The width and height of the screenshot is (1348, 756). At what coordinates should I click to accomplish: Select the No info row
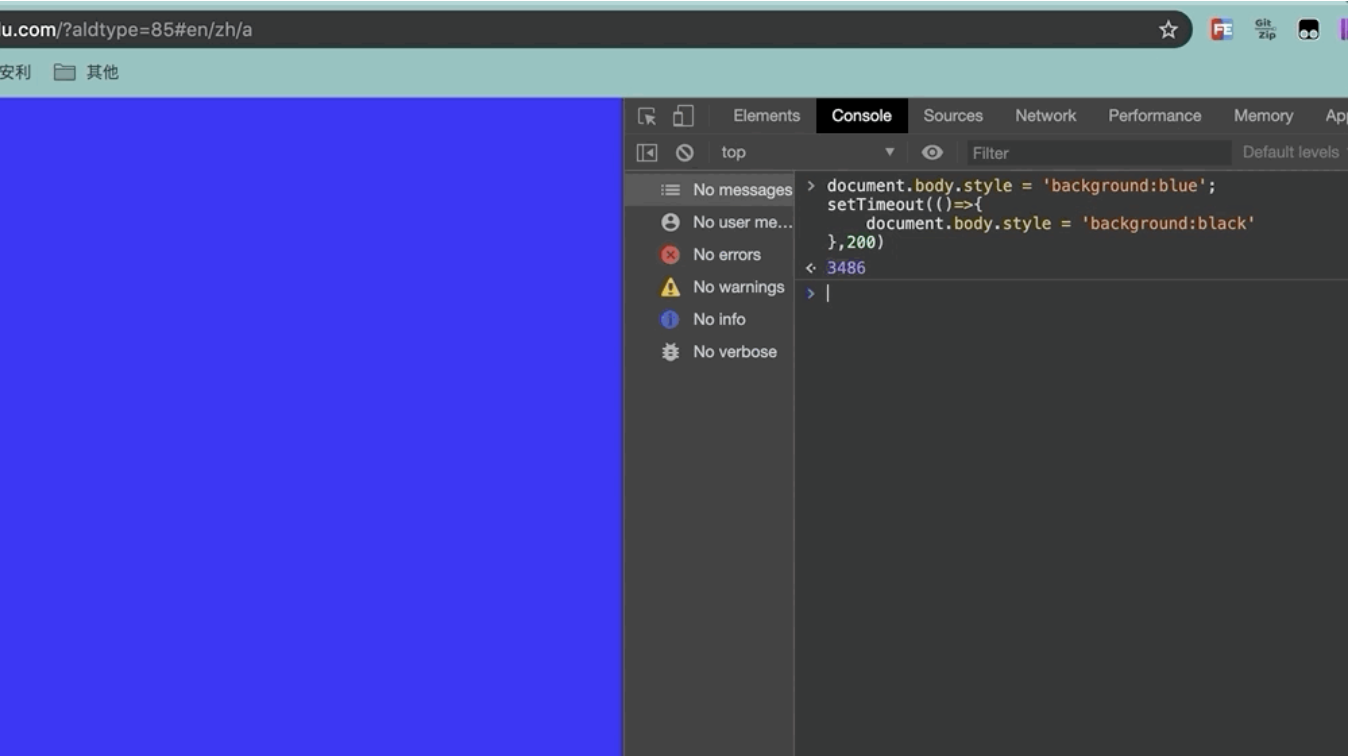[710, 319]
